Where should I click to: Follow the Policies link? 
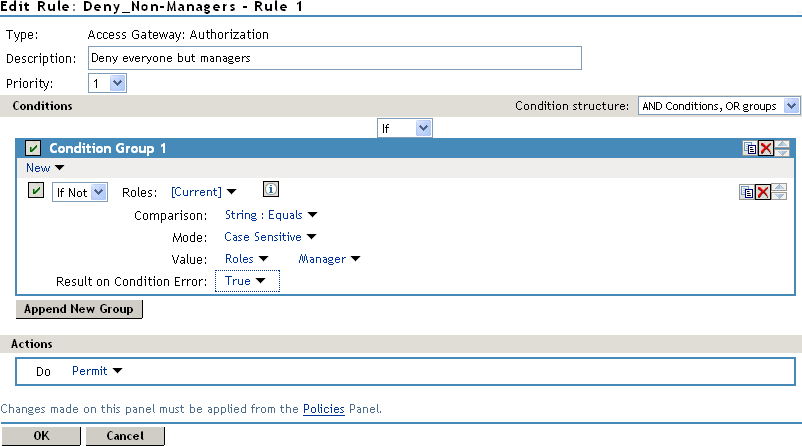tap(324, 409)
